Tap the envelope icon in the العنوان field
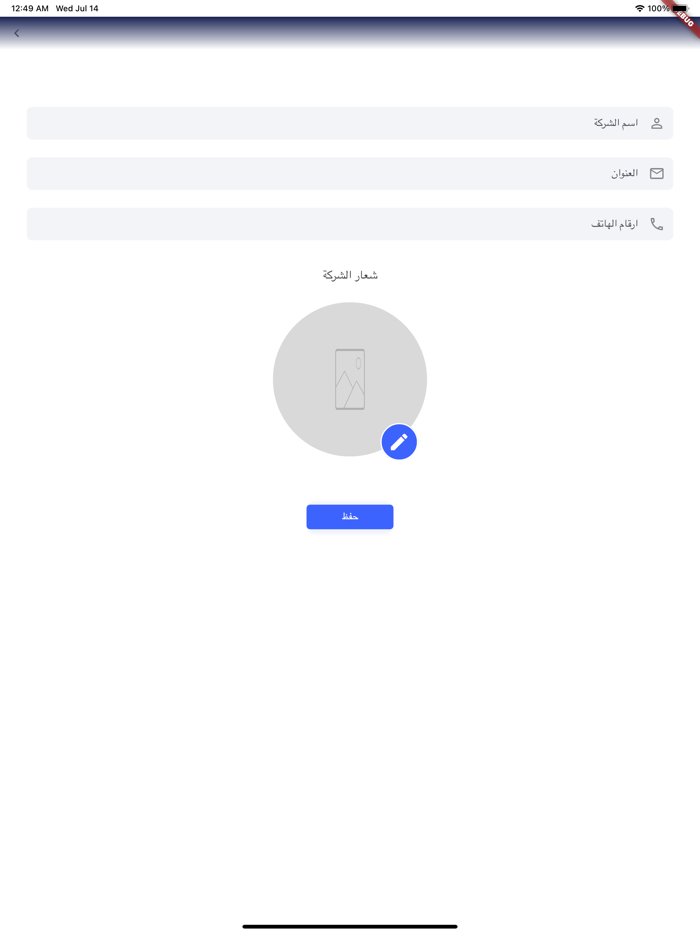700x934 pixels. tap(656, 172)
